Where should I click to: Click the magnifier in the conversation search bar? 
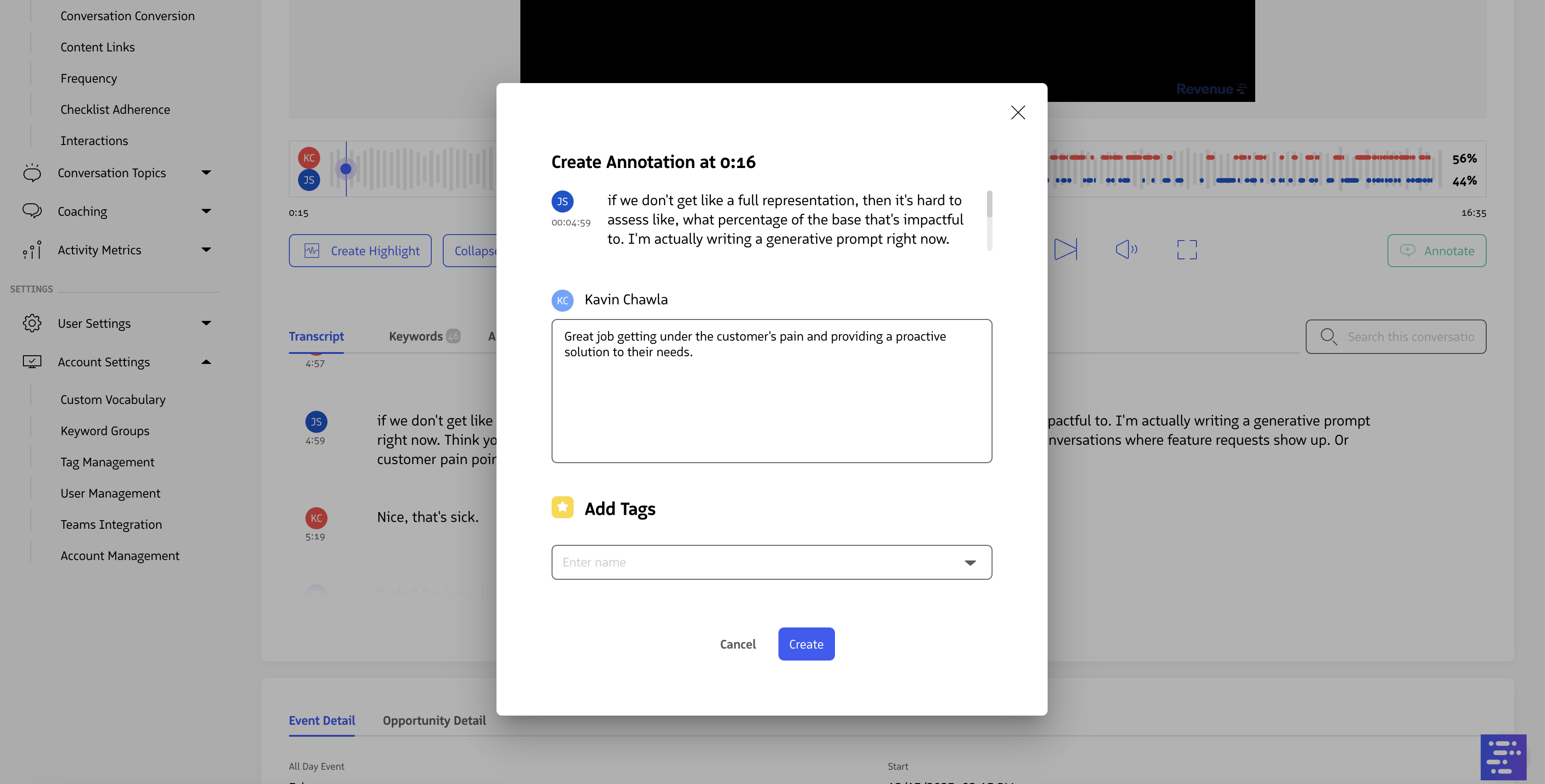click(1329, 337)
